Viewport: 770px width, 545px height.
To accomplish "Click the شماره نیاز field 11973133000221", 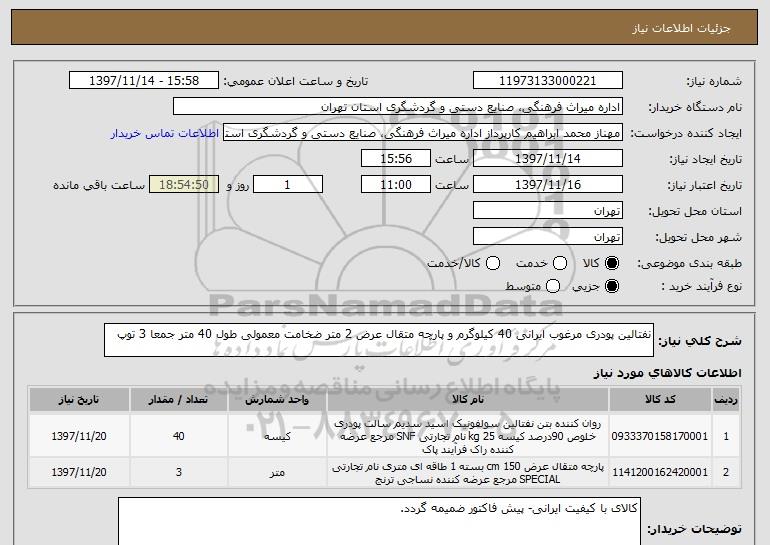I will click(548, 81).
